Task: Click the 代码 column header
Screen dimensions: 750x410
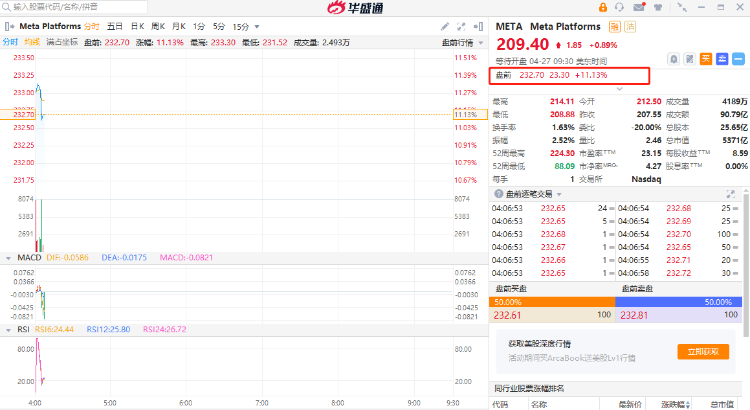Action: [x=500, y=405]
